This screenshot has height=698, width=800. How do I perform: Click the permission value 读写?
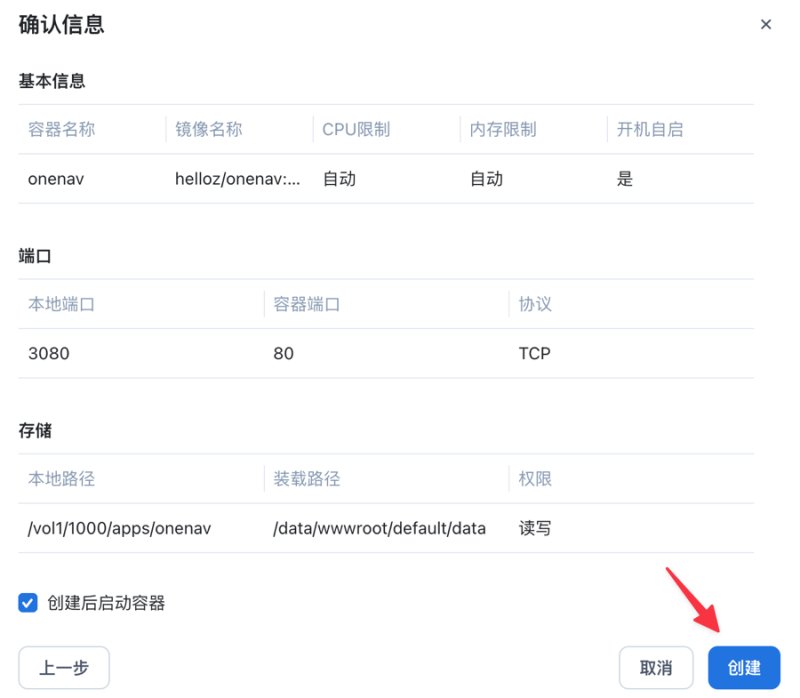coord(535,528)
